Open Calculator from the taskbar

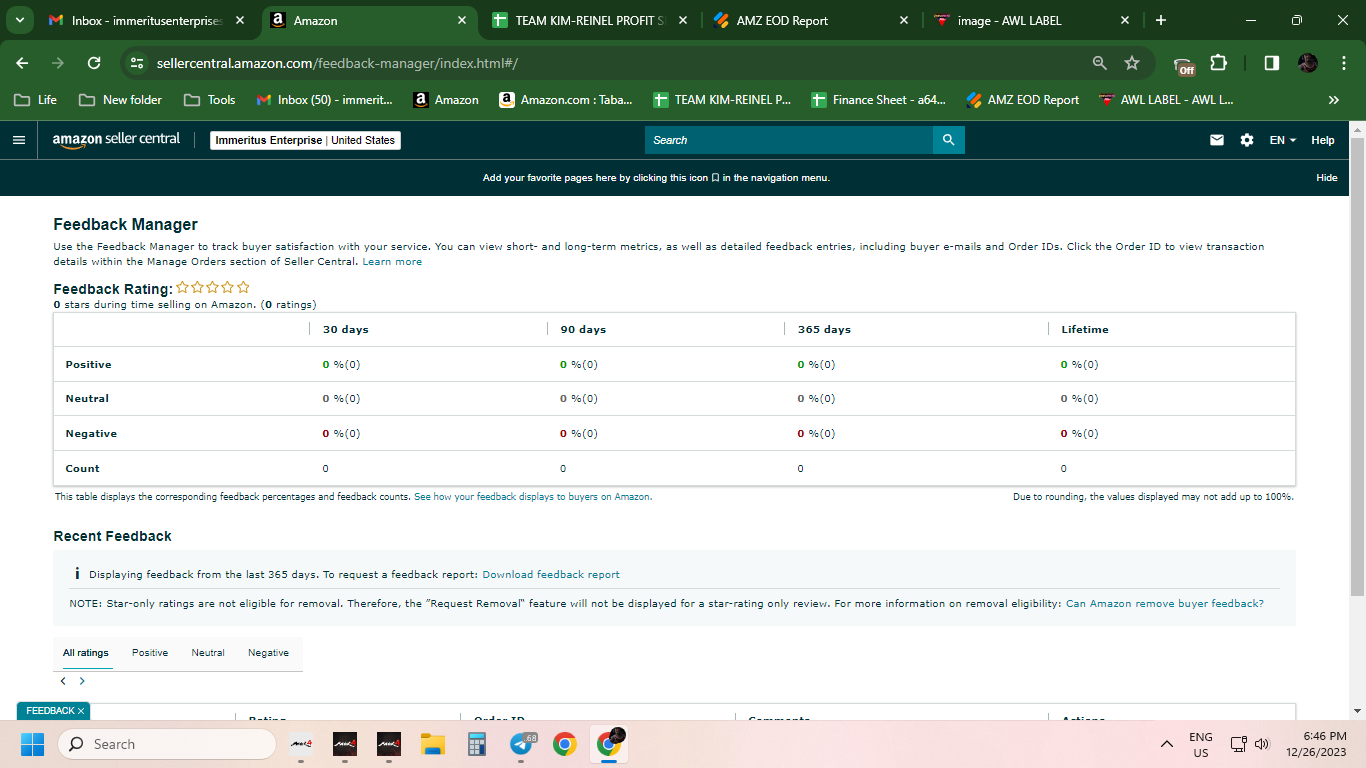coord(476,744)
